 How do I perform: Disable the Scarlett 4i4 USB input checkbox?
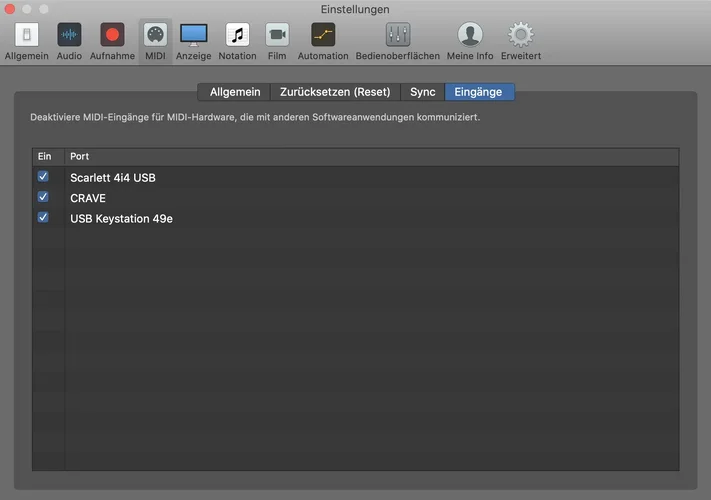[43, 176]
